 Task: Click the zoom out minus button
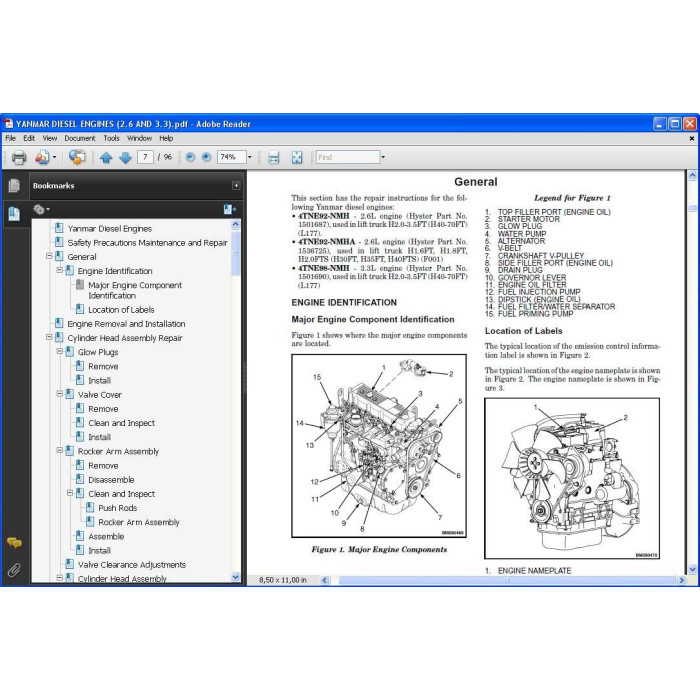coord(190,157)
